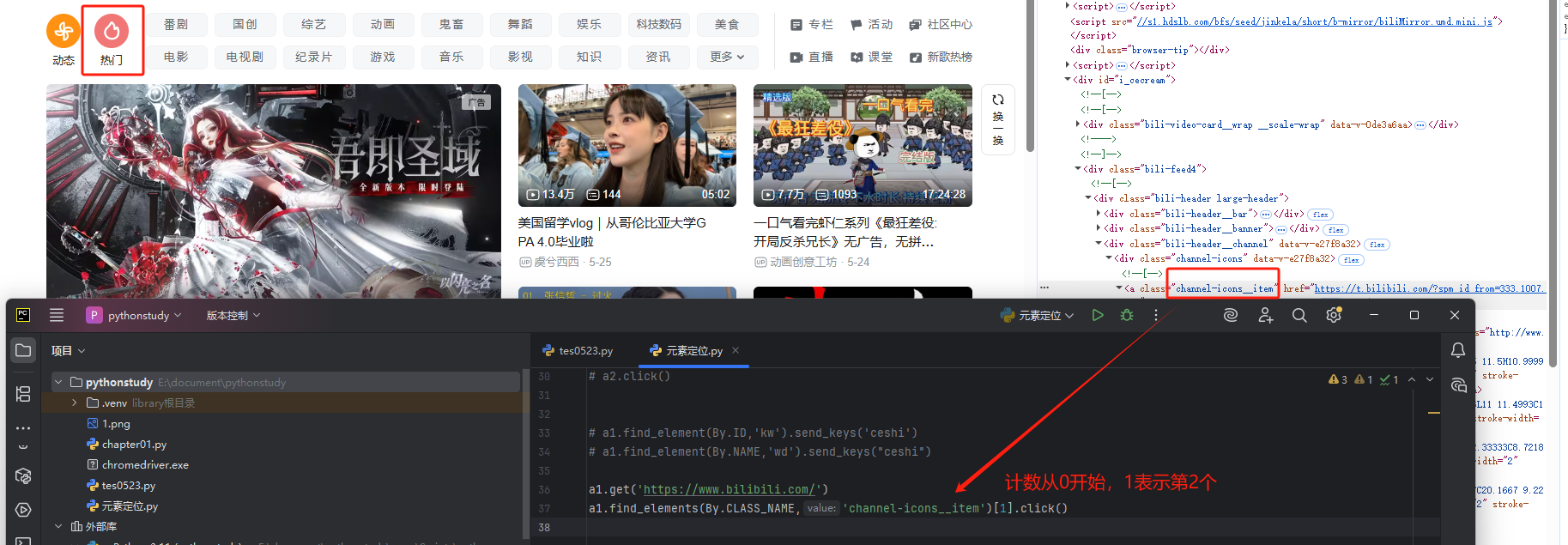Open PyCharm settings gear icon

[x=1334, y=315]
